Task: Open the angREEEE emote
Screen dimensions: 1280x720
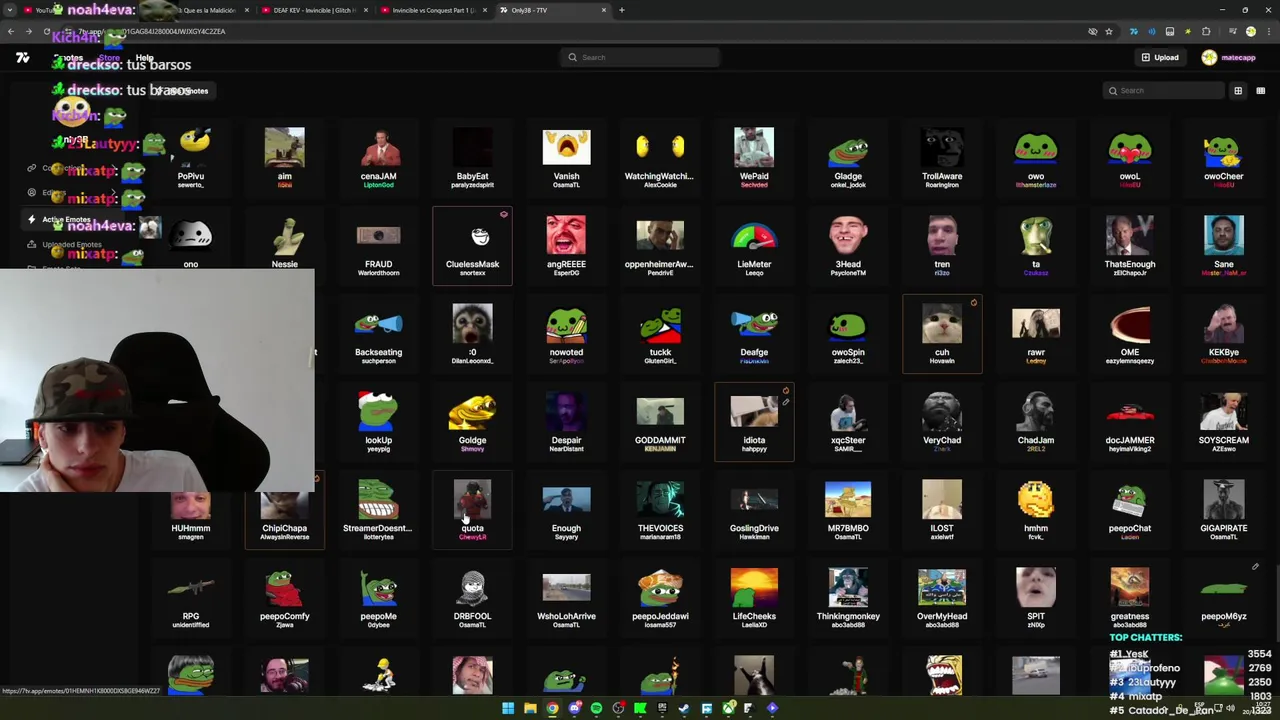Action: (x=566, y=246)
